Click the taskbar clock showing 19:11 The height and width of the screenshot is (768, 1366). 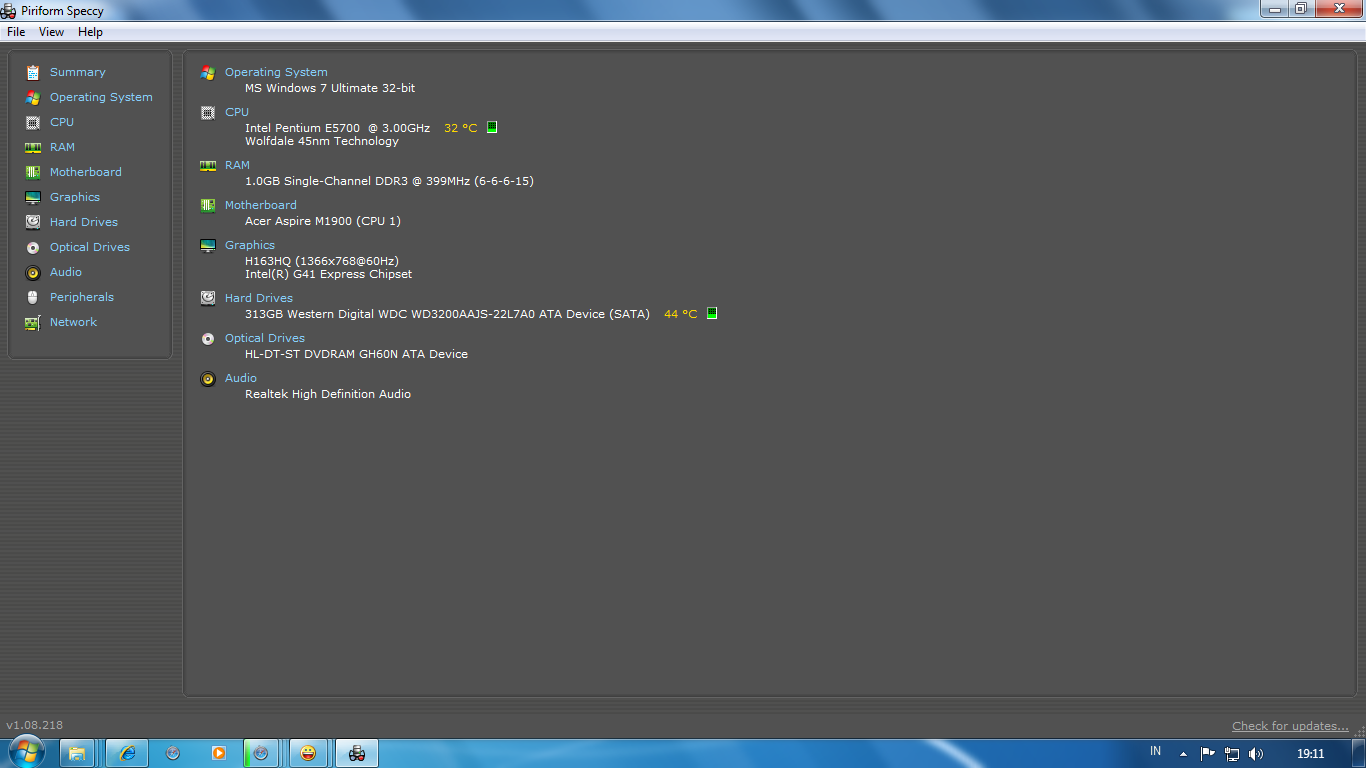coord(1311,754)
